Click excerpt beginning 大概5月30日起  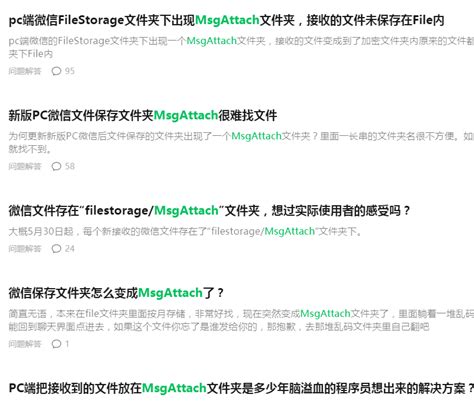tap(185, 231)
